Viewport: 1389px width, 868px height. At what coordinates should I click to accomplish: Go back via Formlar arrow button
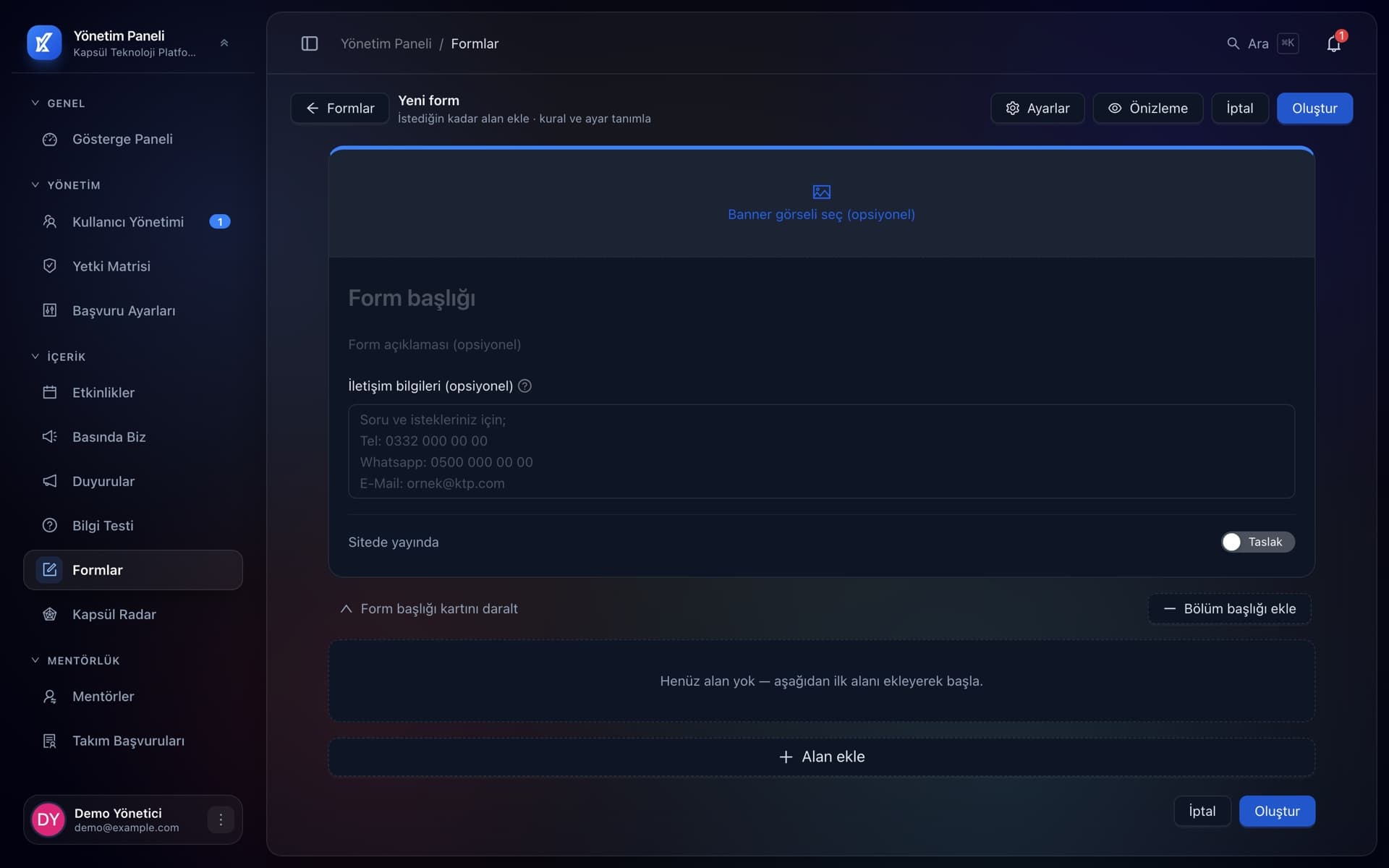pos(340,108)
